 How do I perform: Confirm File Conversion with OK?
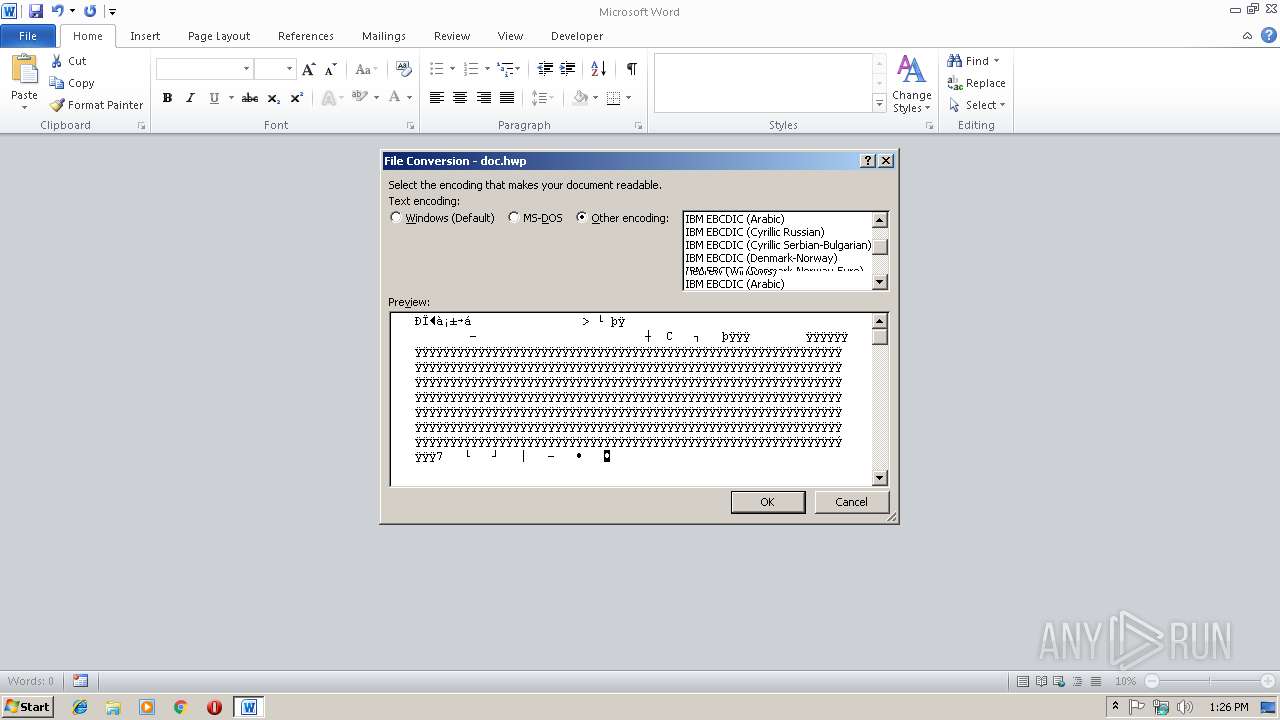(x=768, y=502)
